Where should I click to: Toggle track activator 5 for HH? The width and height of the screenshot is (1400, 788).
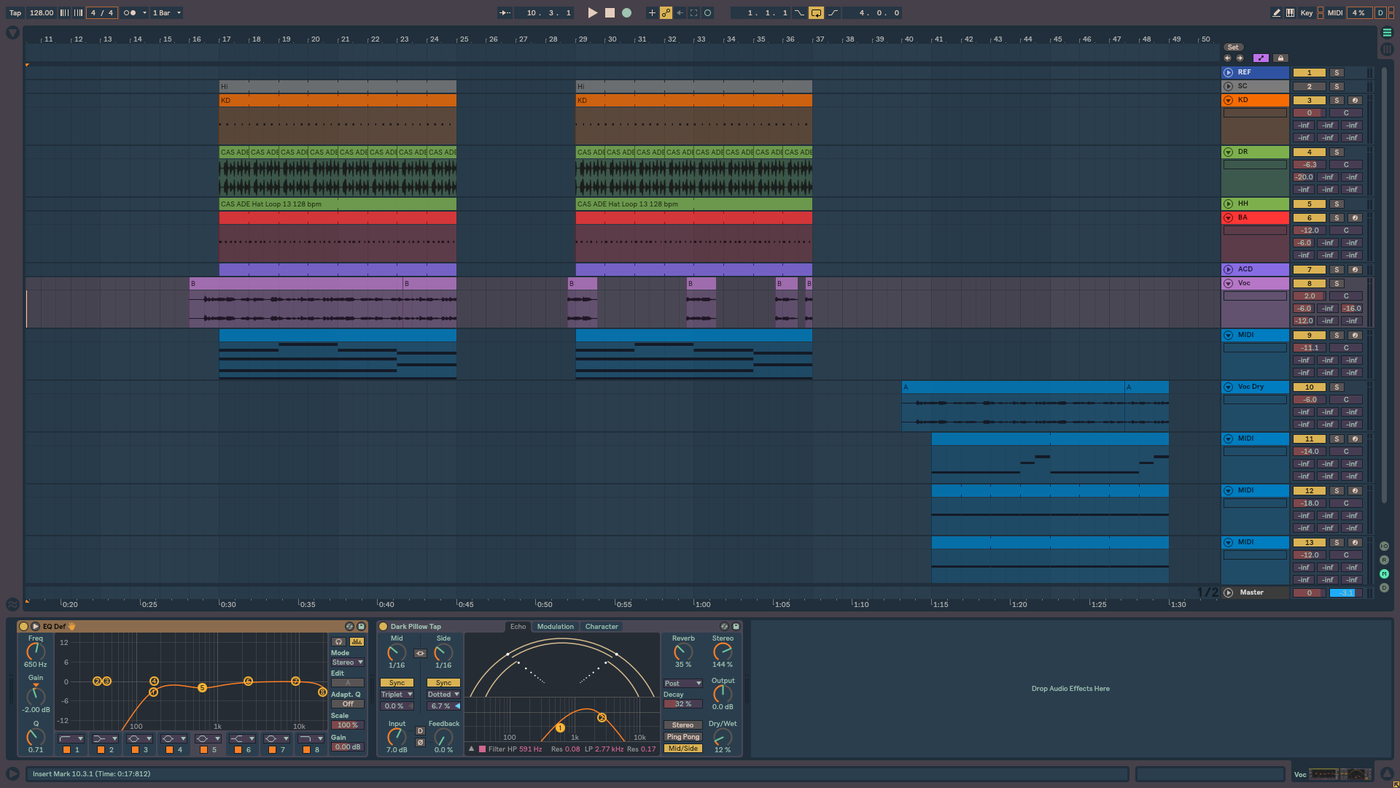click(x=1309, y=204)
